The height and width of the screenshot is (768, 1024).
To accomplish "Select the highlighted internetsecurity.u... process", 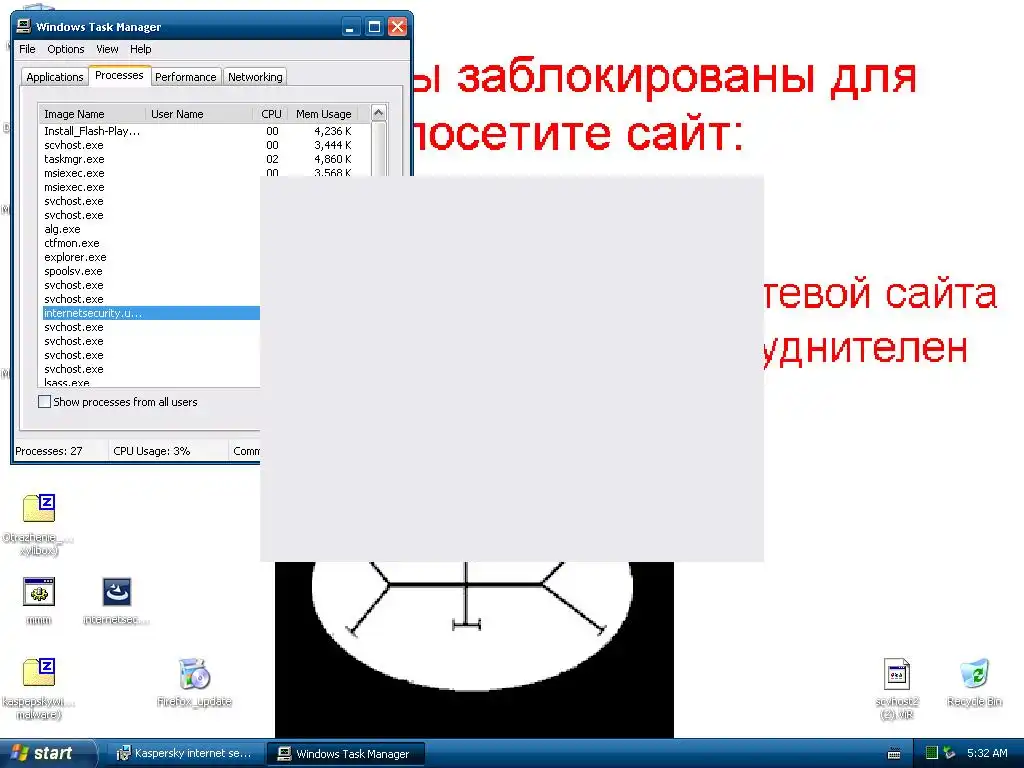I will click(x=152, y=313).
